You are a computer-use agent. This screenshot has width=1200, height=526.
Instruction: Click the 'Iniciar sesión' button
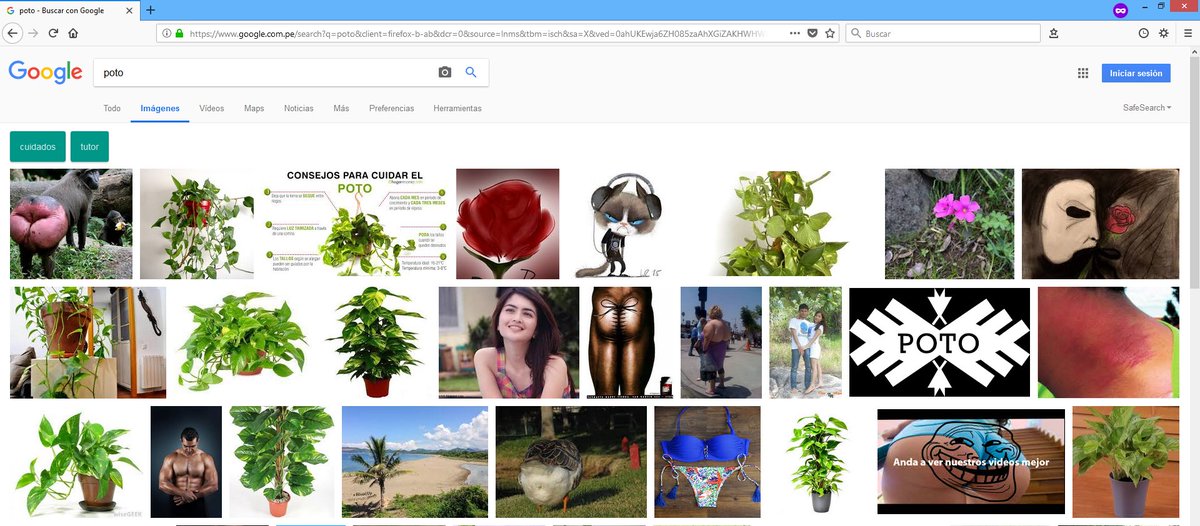tap(1136, 73)
